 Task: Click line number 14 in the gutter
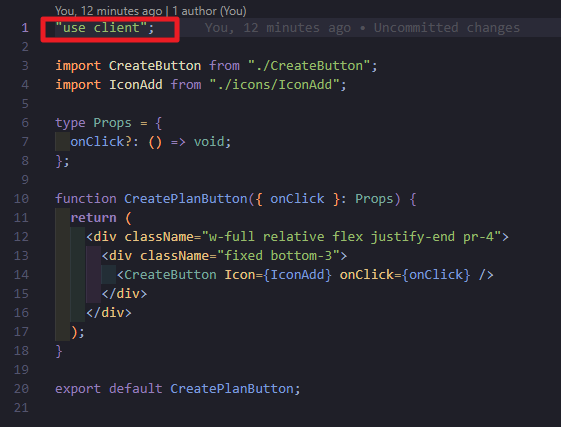(x=21, y=275)
